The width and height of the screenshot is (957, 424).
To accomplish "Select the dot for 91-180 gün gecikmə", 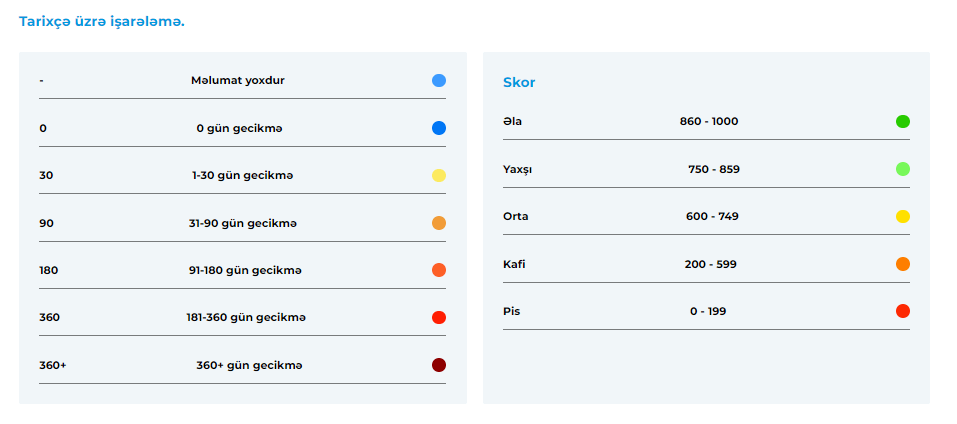I will pos(439,270).
